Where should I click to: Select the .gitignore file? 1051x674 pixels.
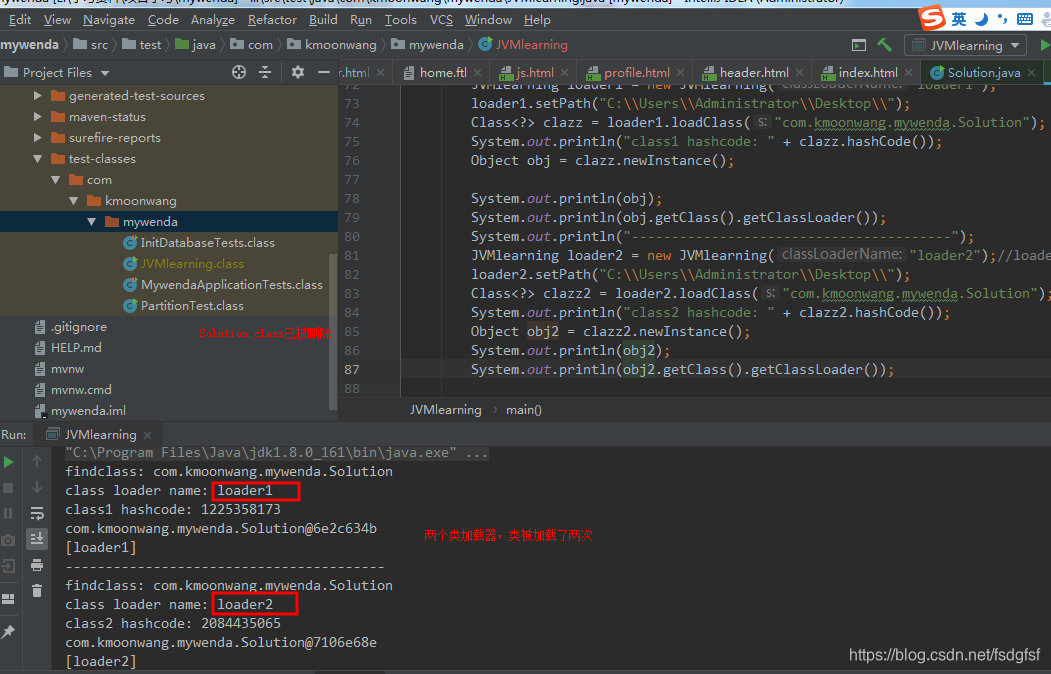coord(70,327)
